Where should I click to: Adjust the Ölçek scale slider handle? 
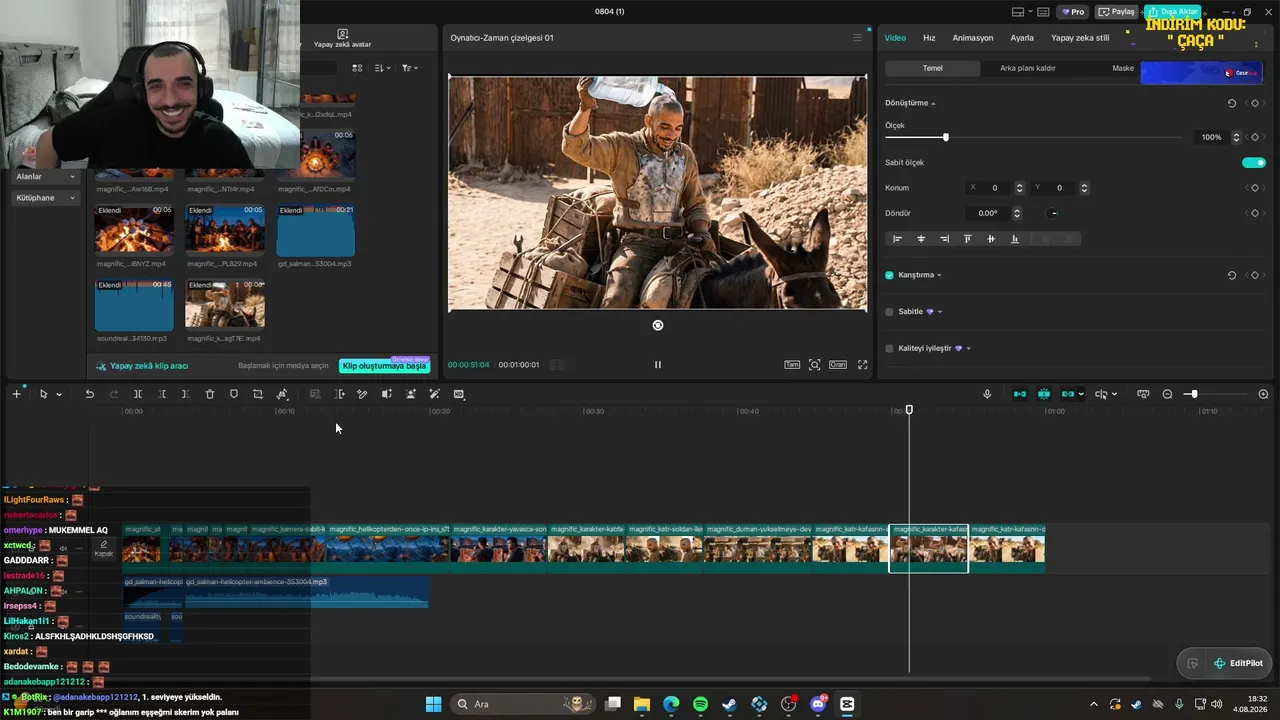pos(945,137)
